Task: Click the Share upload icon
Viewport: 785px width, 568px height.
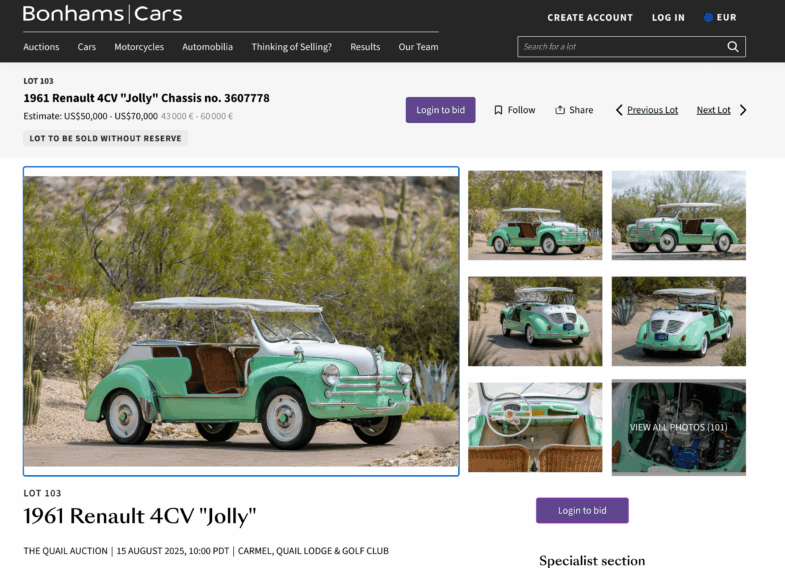Action: pyautogui.click(x=560, y=110)
